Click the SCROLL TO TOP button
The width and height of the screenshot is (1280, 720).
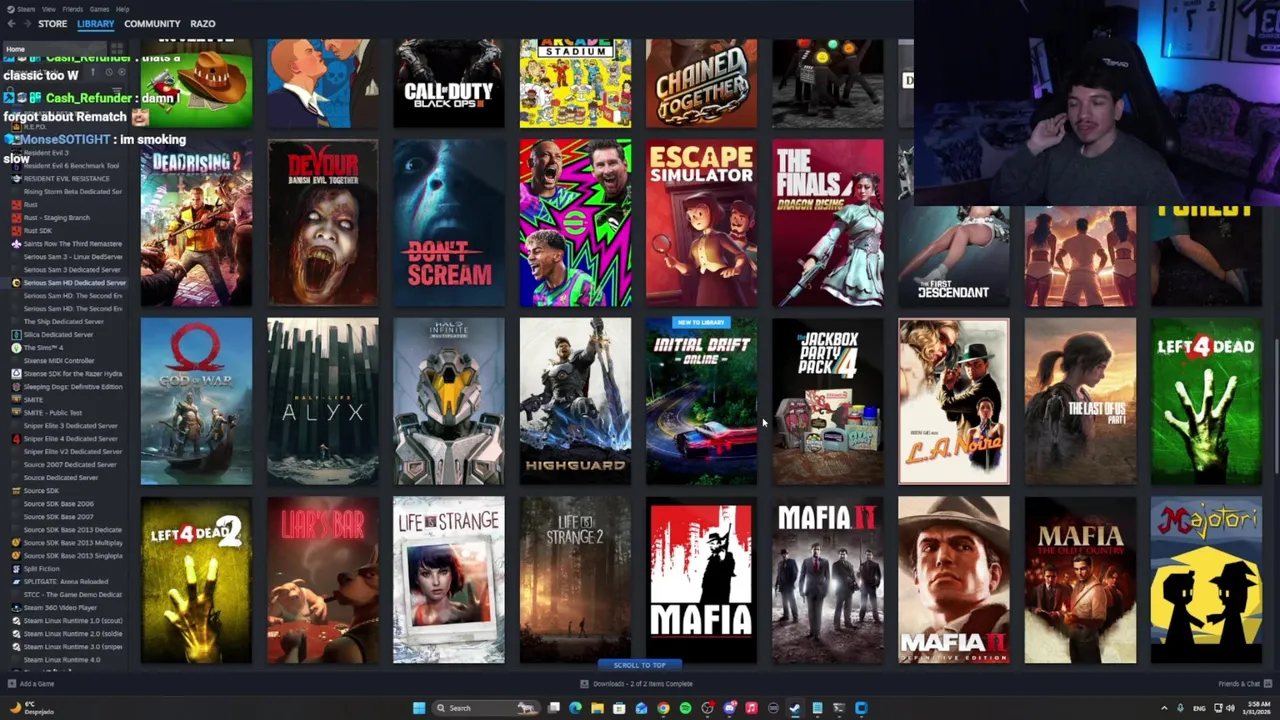pos(640,665)
